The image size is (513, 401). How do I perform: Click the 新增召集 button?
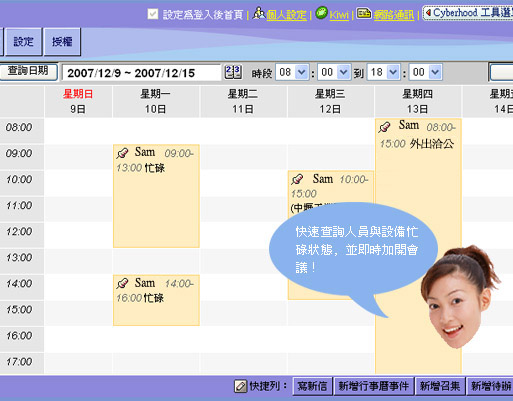(x=440, y=386)
